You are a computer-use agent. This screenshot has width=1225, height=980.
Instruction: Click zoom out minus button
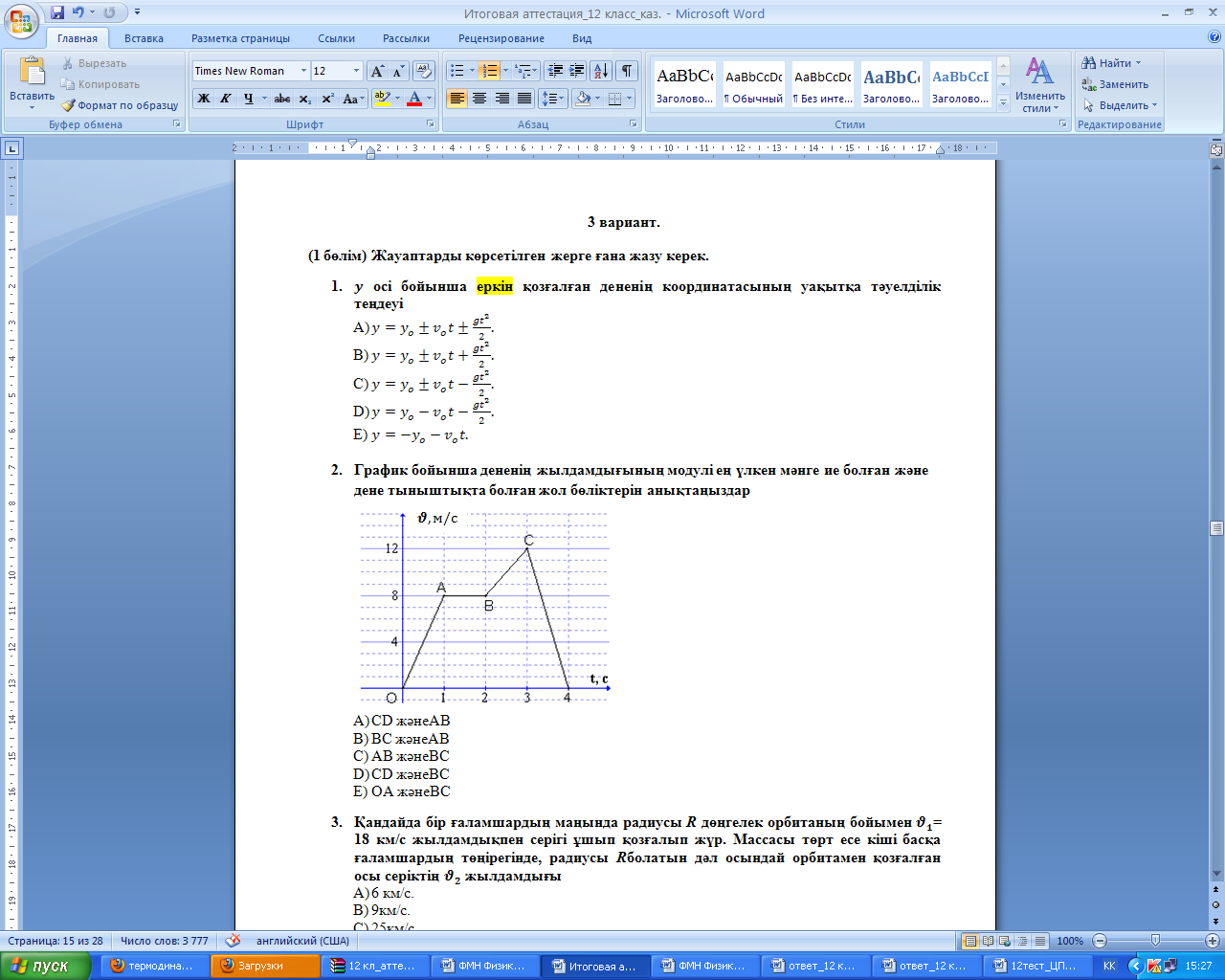(x=1100, y=941)
